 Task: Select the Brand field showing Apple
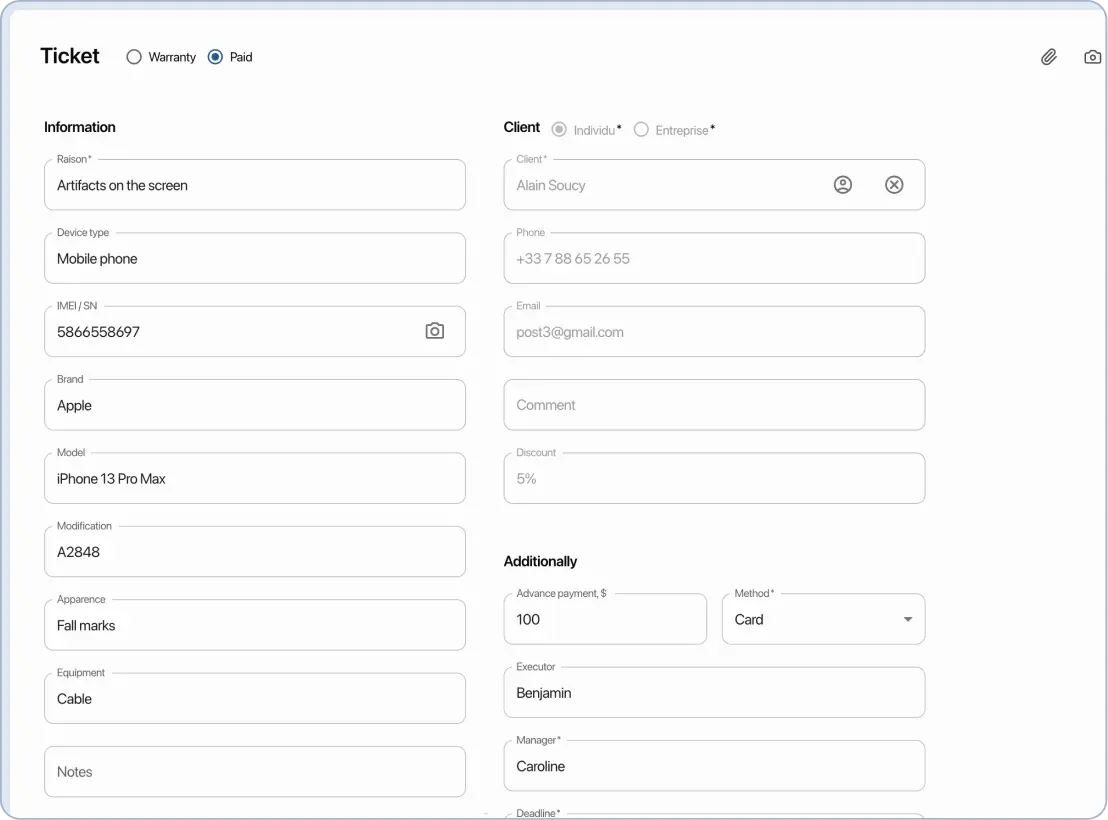(x=255, y=405)
